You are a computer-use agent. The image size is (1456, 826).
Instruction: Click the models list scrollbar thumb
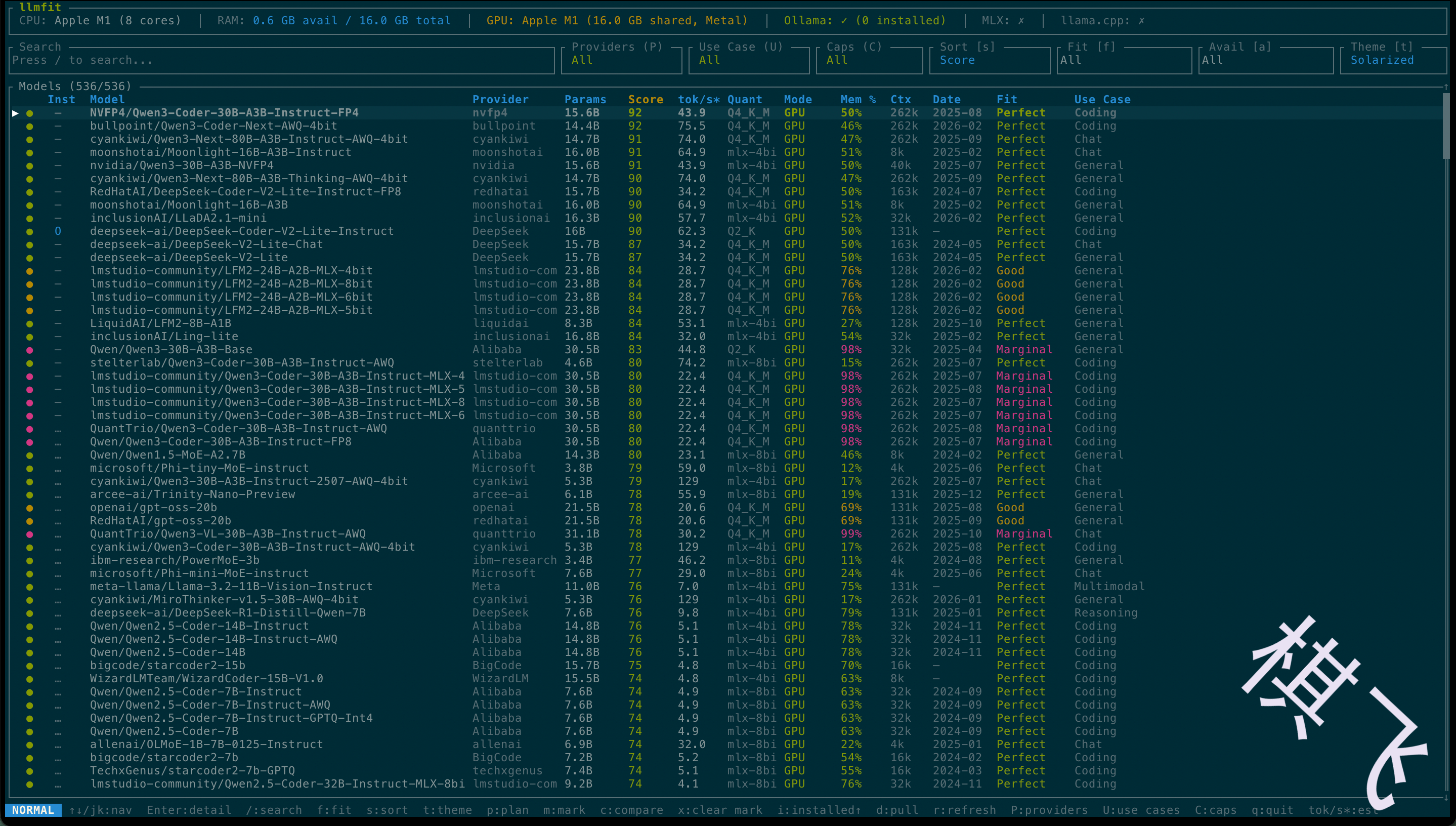[1445, 126]
